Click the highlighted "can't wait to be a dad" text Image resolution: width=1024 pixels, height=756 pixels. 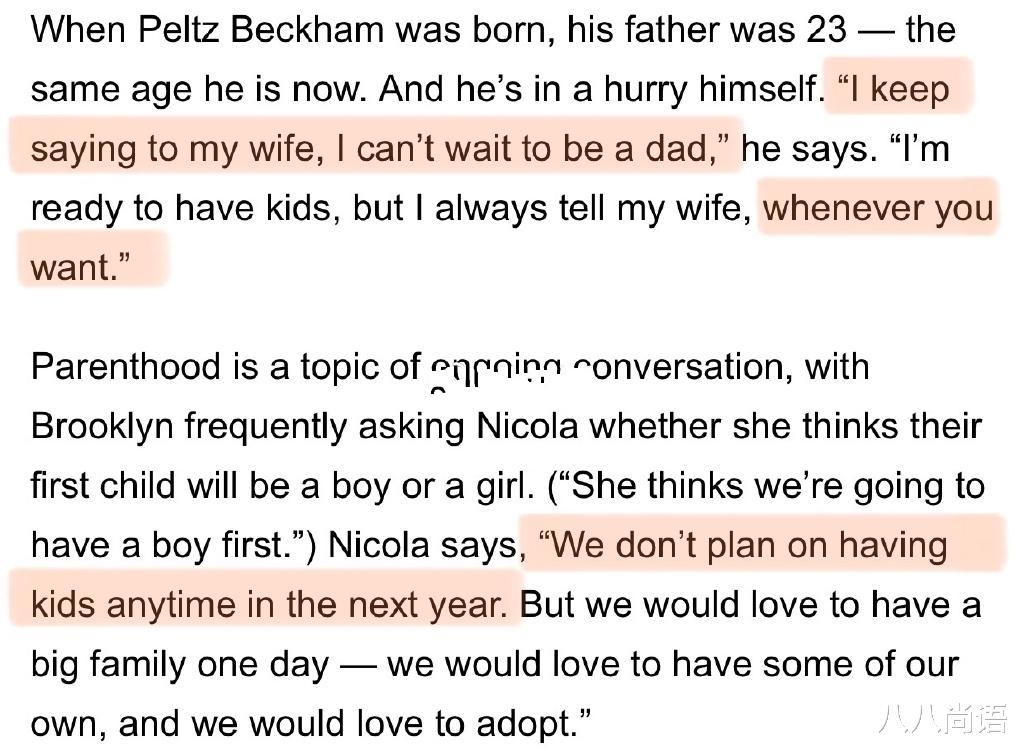[531, 149]
